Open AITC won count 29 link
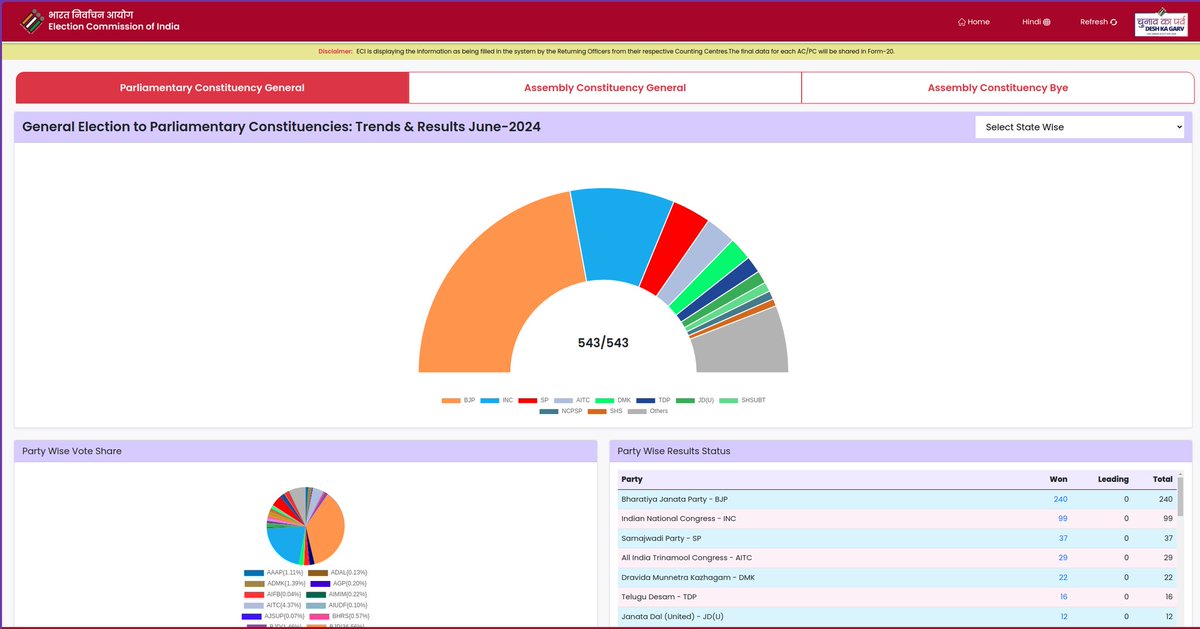The height and width of the screenshot is (629, 1200). tap(1063, 558)
